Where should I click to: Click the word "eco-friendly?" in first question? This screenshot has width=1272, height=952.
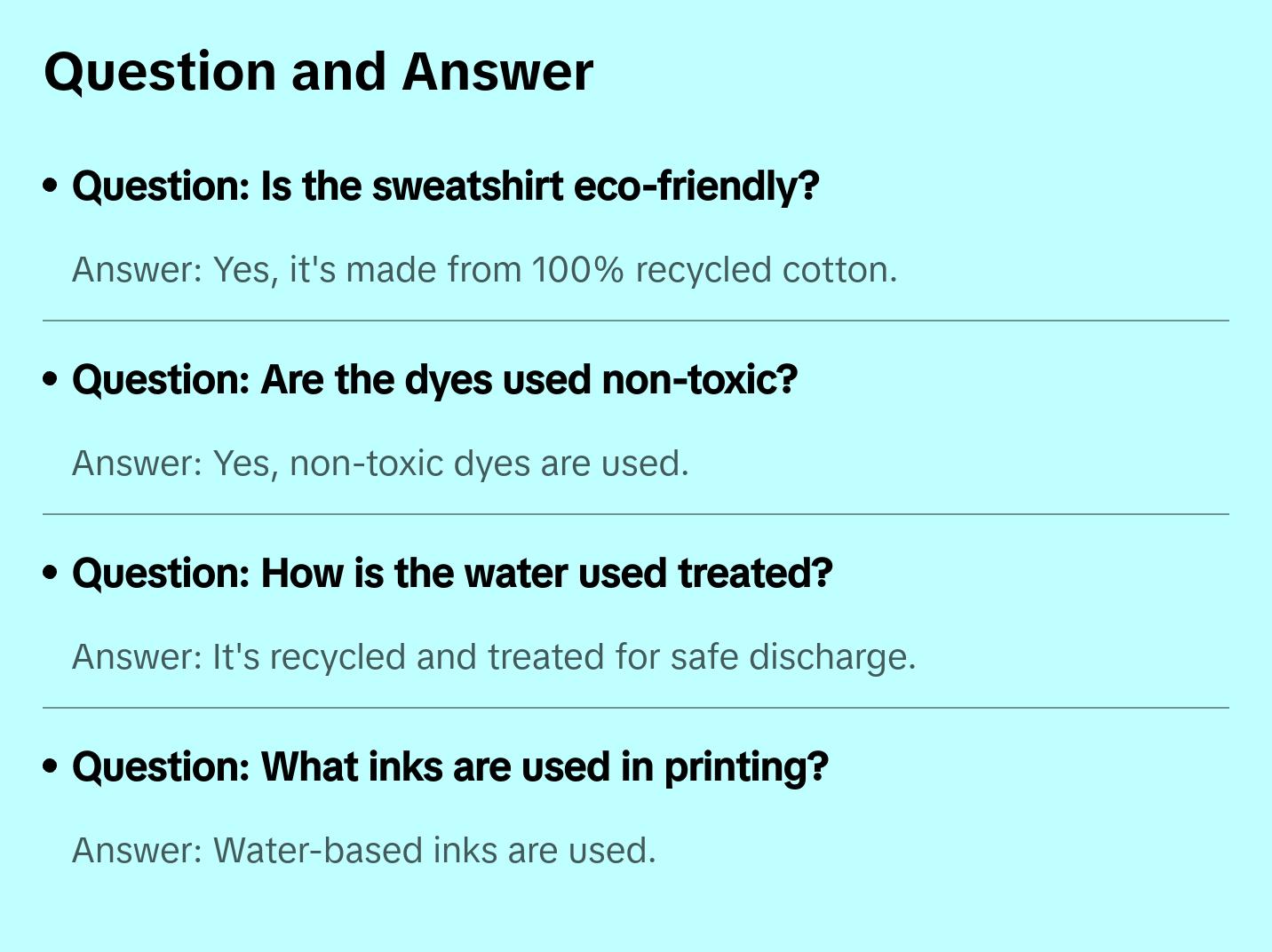696,186
